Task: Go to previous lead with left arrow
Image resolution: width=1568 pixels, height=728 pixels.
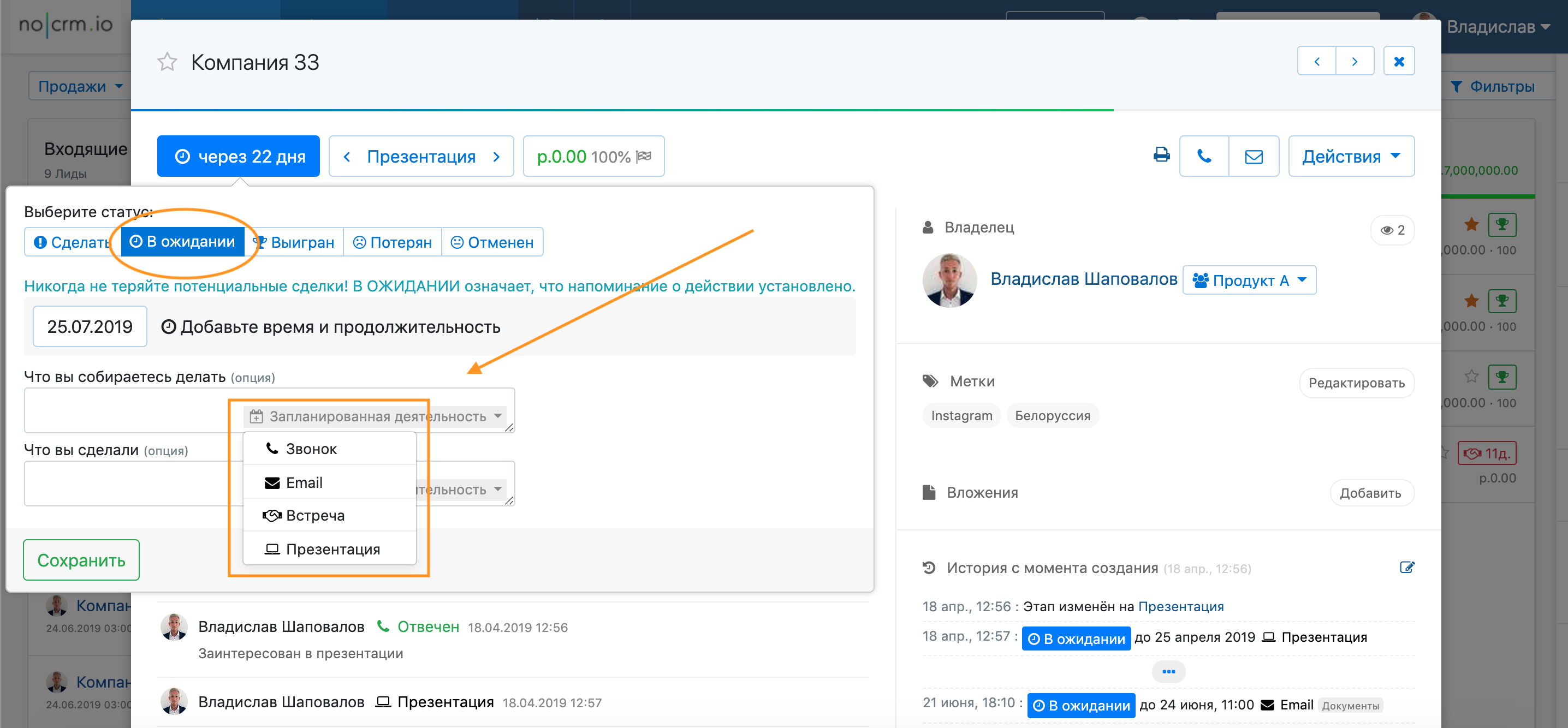Action: [1317, 62]
